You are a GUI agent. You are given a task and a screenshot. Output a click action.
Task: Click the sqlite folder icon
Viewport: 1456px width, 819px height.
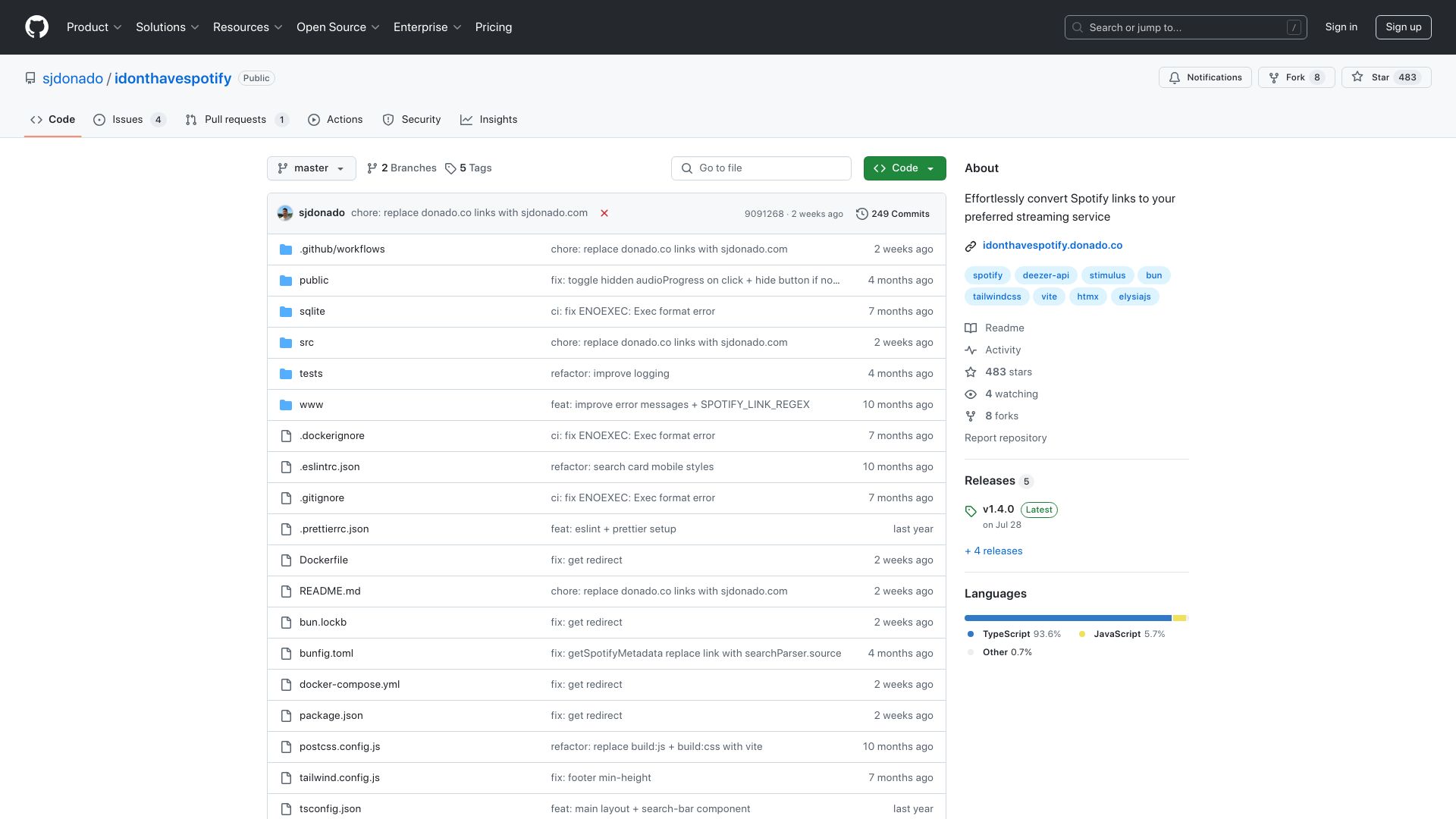point(286,312)
